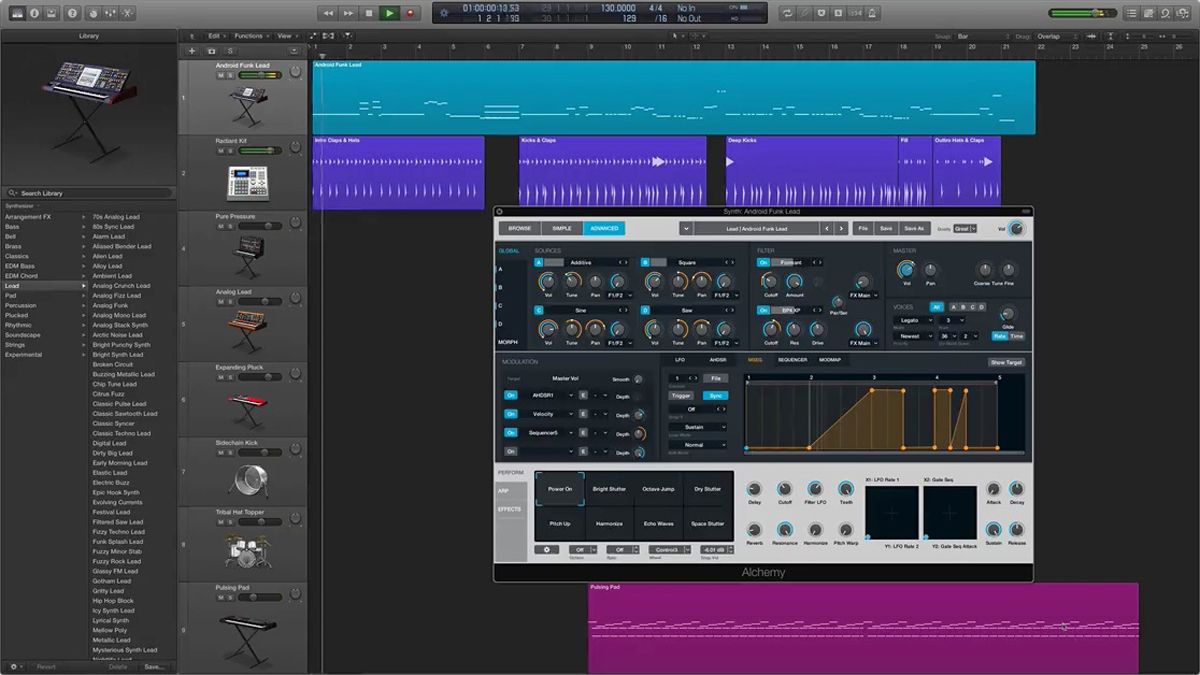Image resolution: width=1200 pixels, height=675 pixels.
Task: Click the Quick Help question mark icon
Action: [x=72, y=13]
